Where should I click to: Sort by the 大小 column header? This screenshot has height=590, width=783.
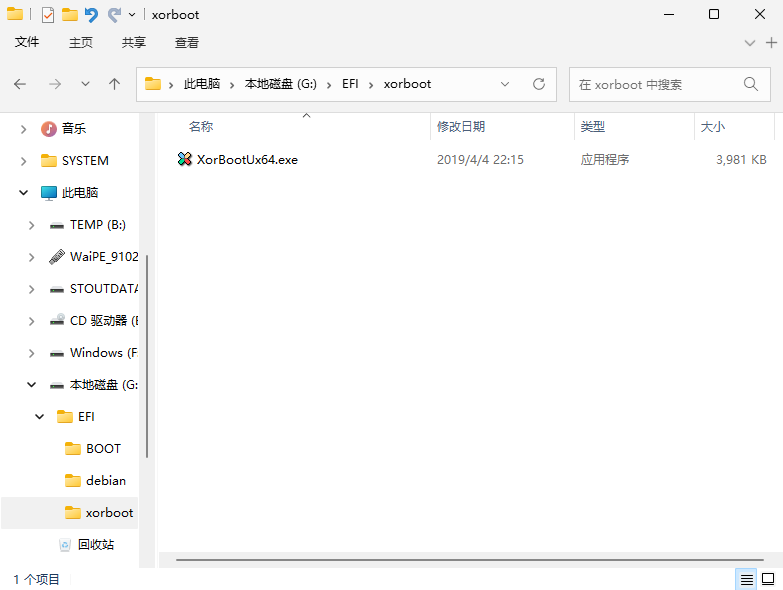[713, 127]
